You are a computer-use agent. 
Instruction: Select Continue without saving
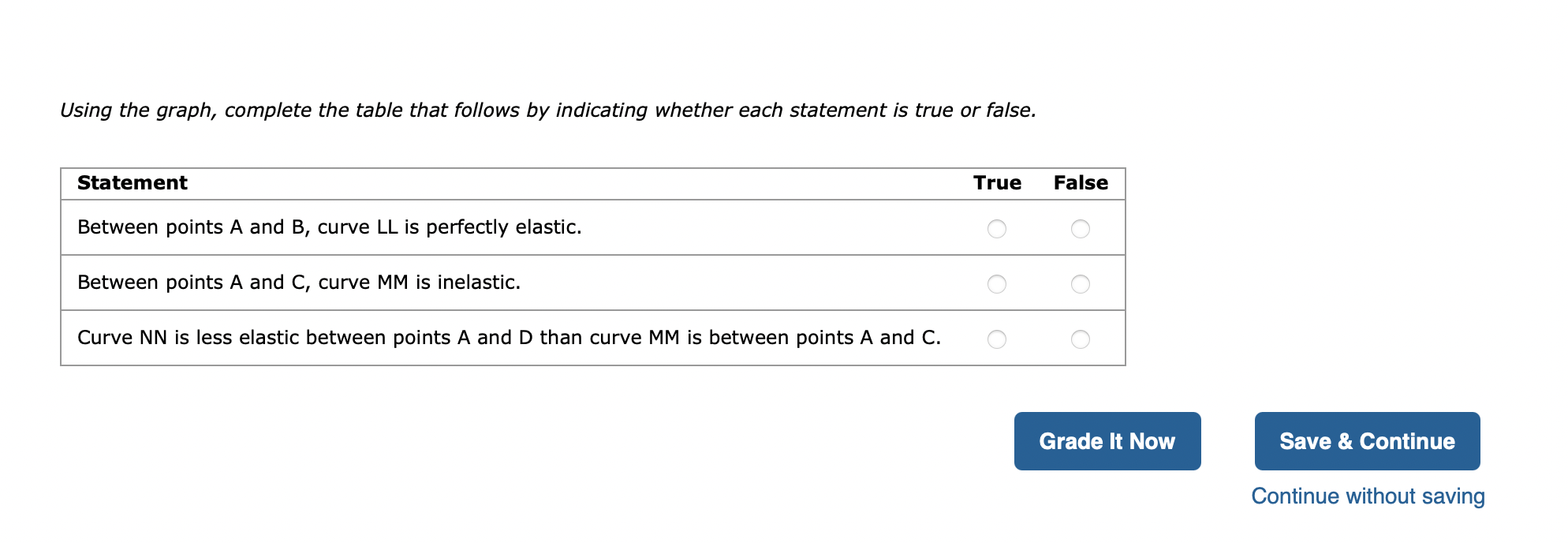1367,496
